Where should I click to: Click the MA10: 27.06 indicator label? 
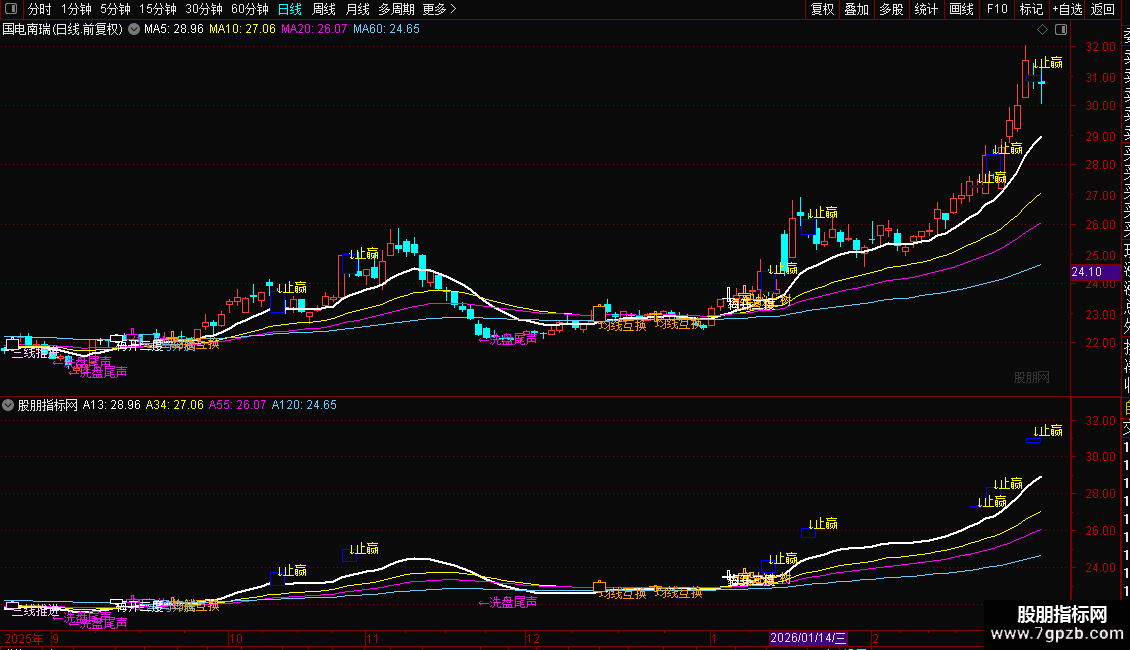[242, 30]
